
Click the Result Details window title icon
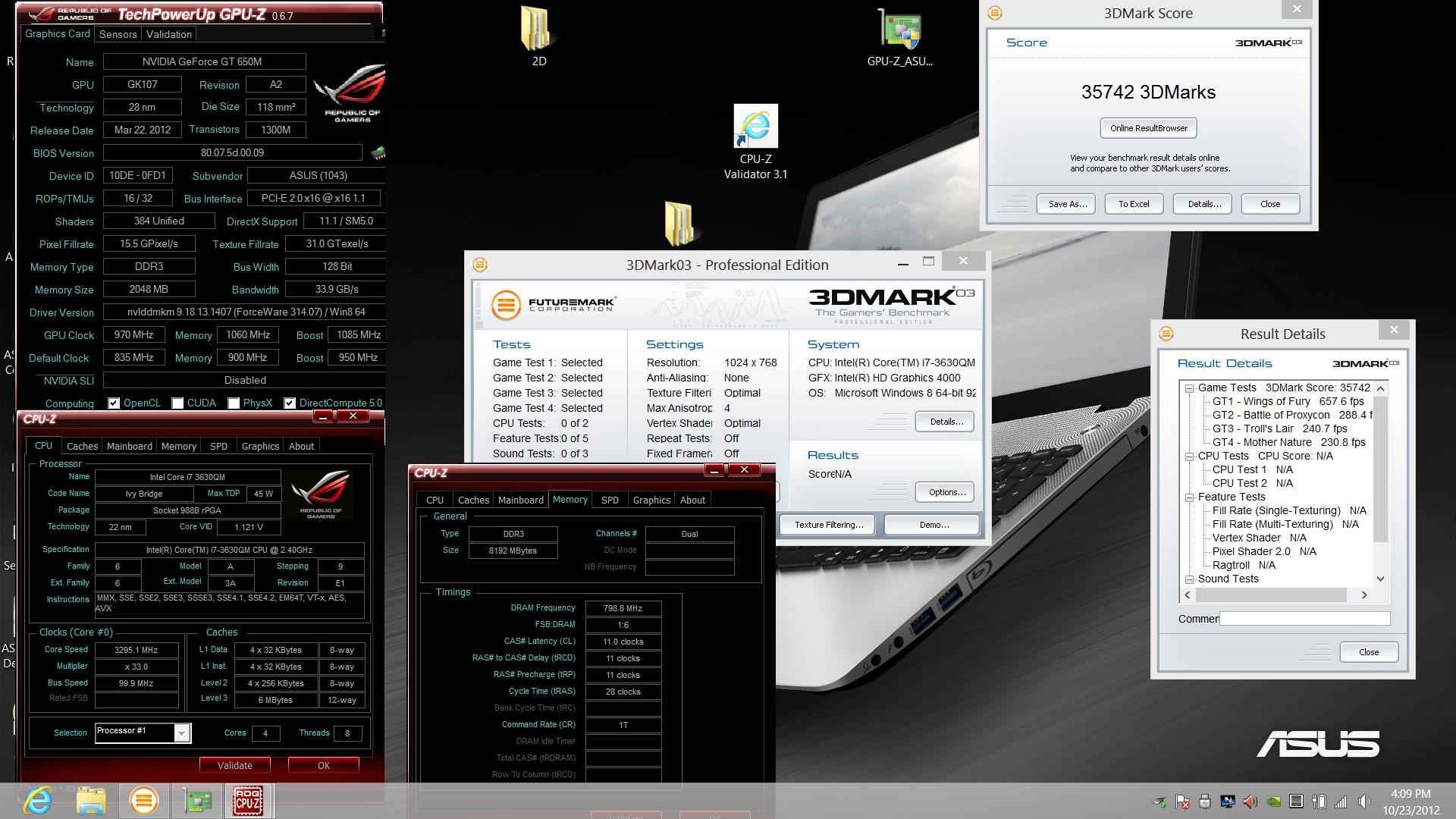pos(1166,334)
